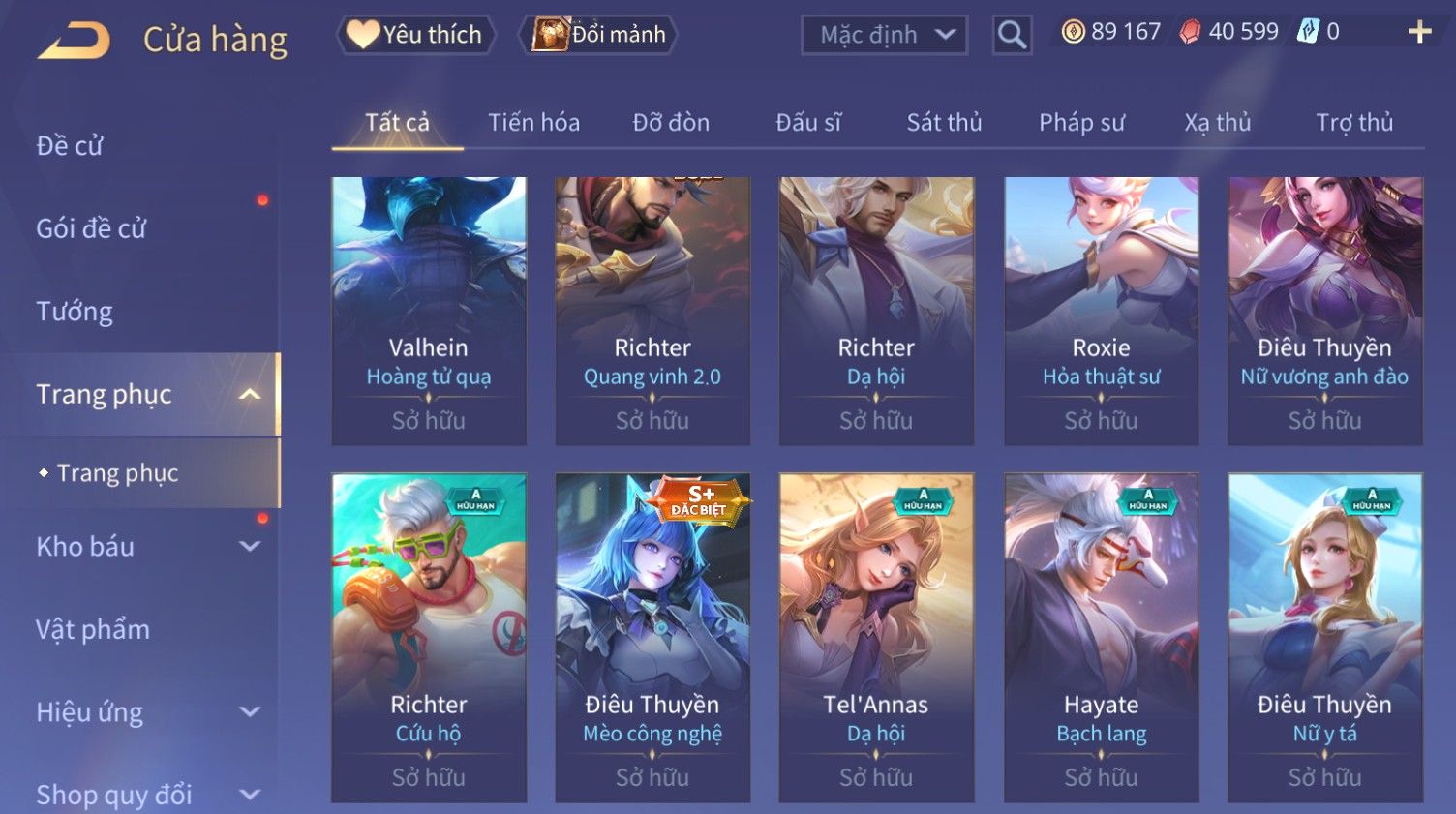Image resolution: width=1456 pixels, height=814 pixels.
Task: Choose the Trang phục sub-item
Action: click(117, 473)
